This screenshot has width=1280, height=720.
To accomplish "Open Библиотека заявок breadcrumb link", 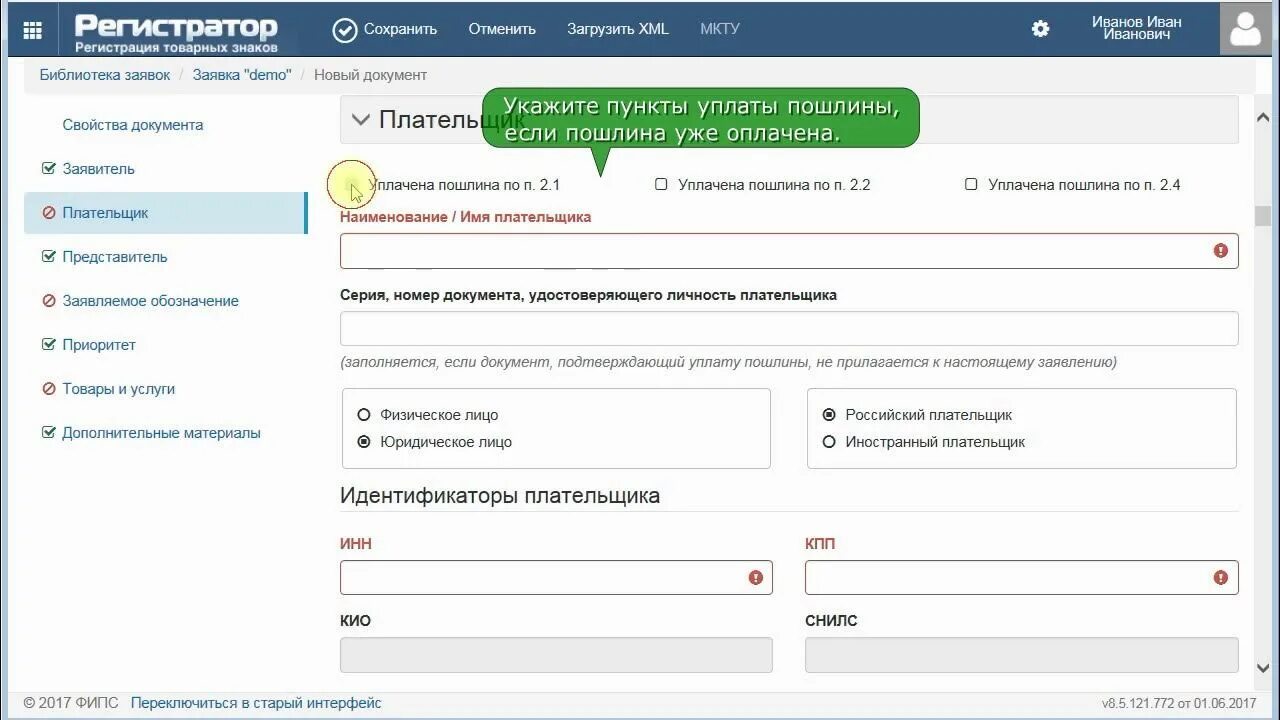I will tap(105, 75).
